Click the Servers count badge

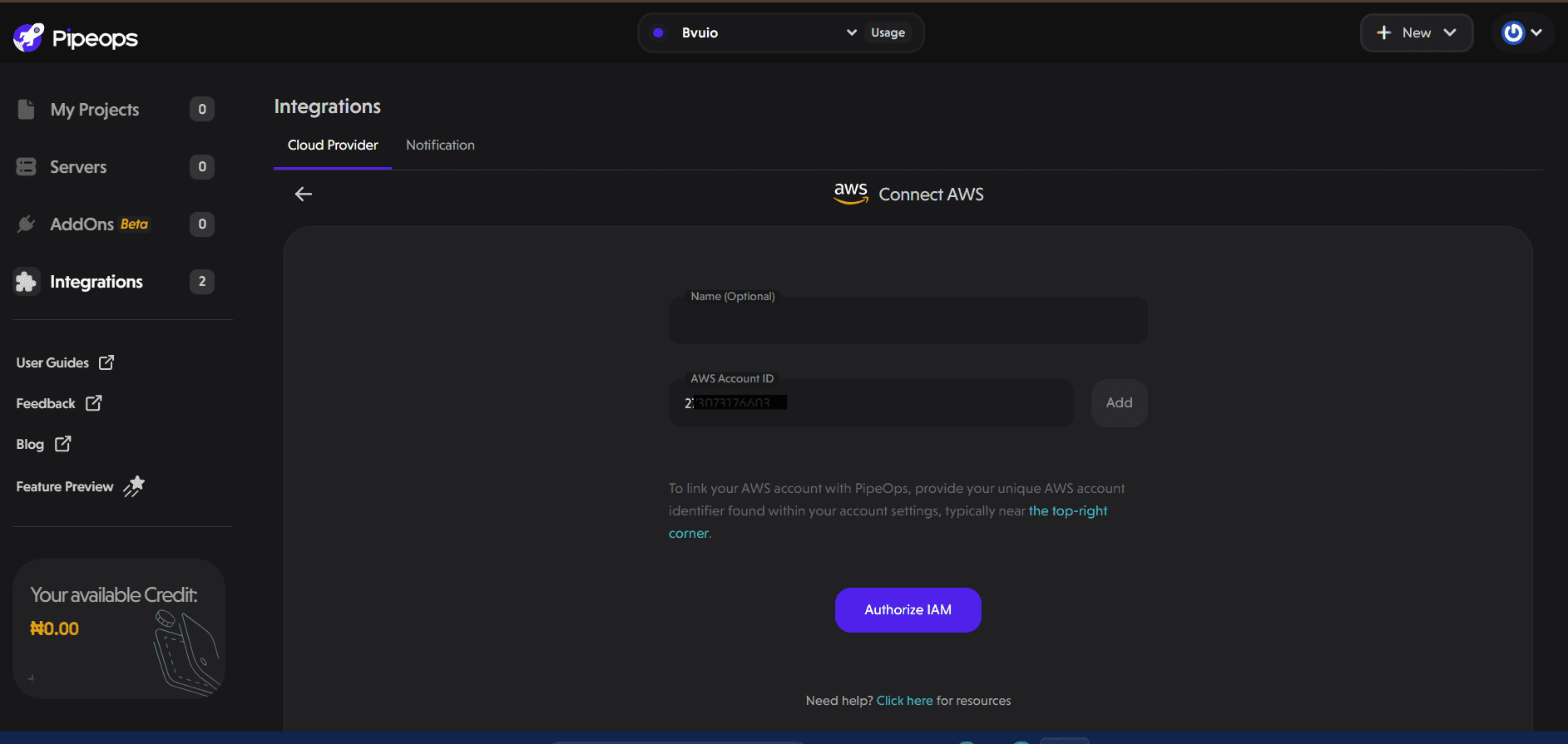(202, 166)
